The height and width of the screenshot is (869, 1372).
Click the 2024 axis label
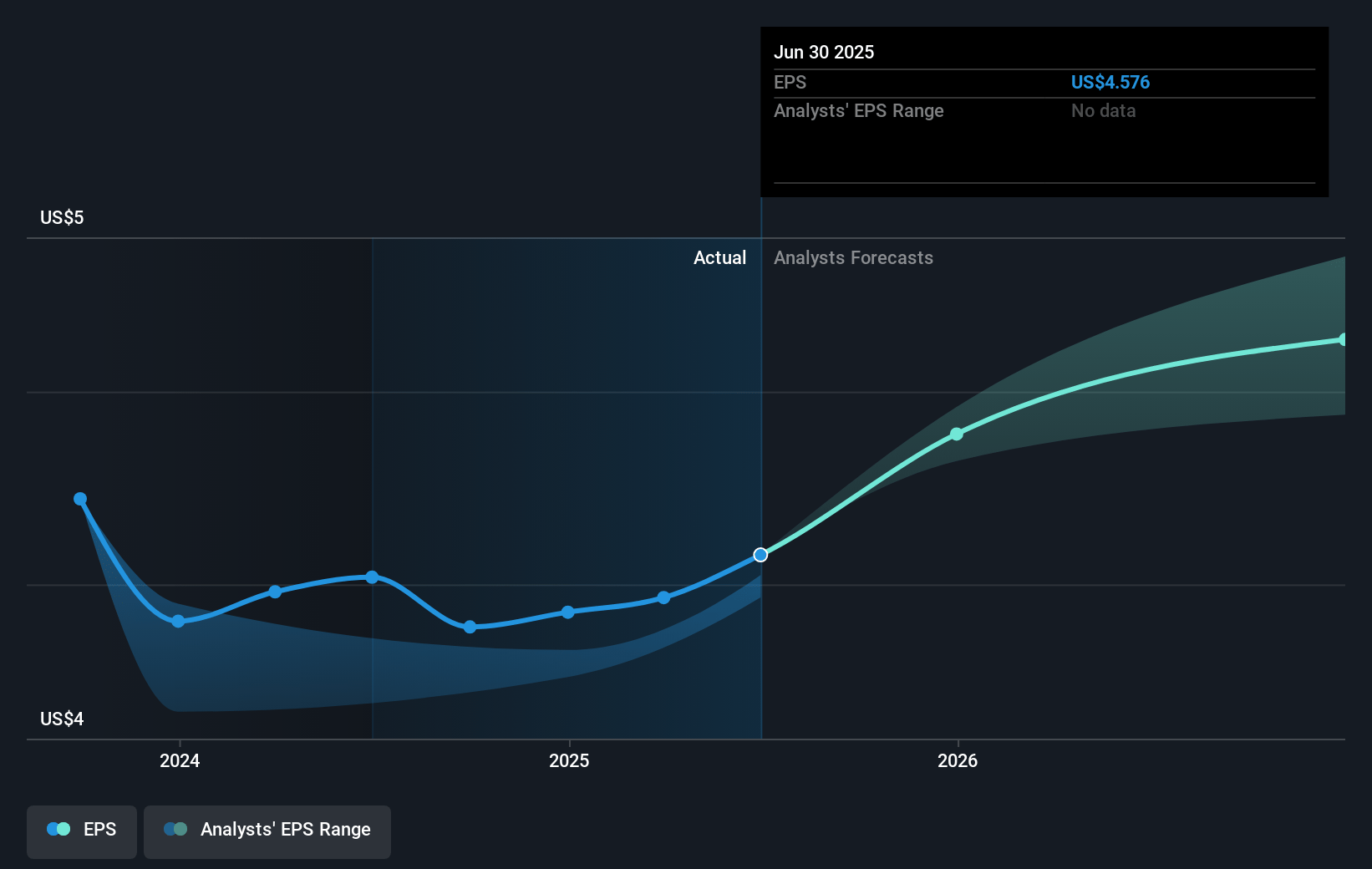[180, 760]
